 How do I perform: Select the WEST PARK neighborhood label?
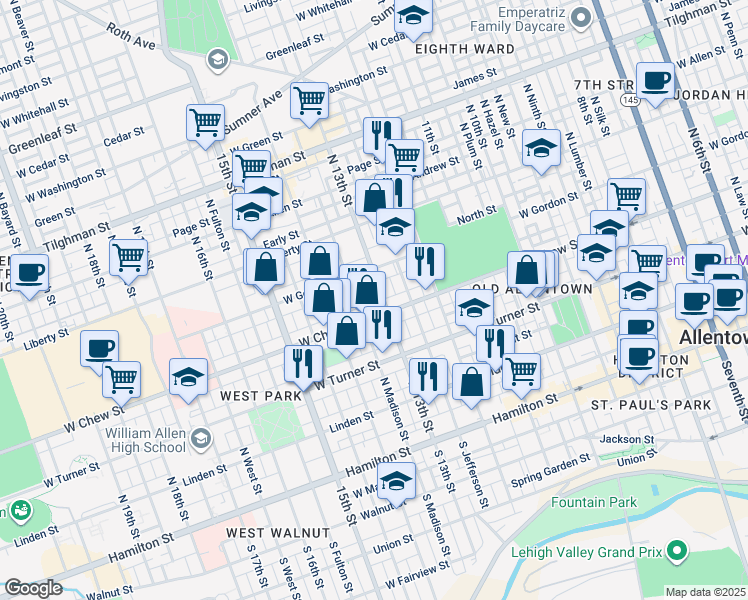point(261,396)
